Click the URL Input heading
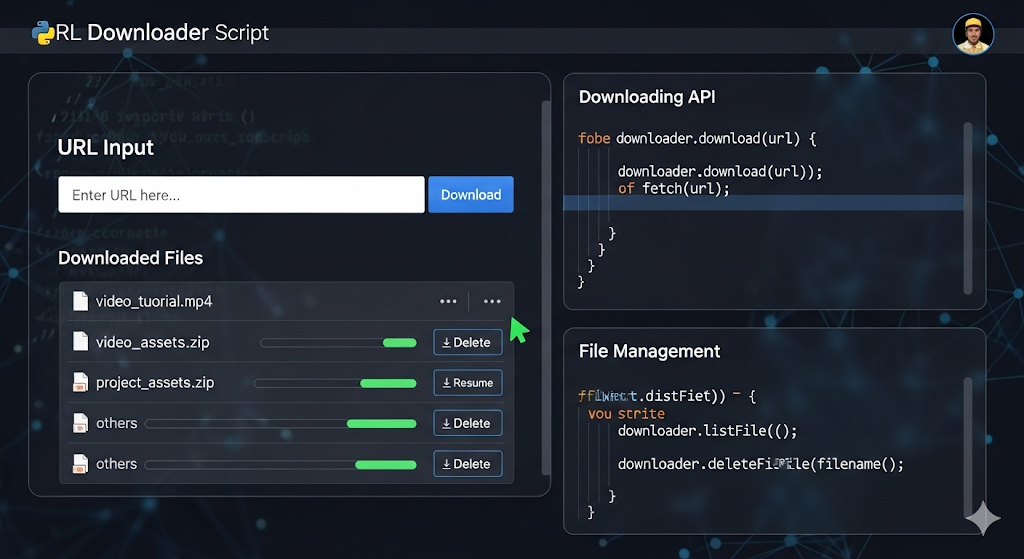Viewport: 1024px width, 559px height. pos(106,148)
